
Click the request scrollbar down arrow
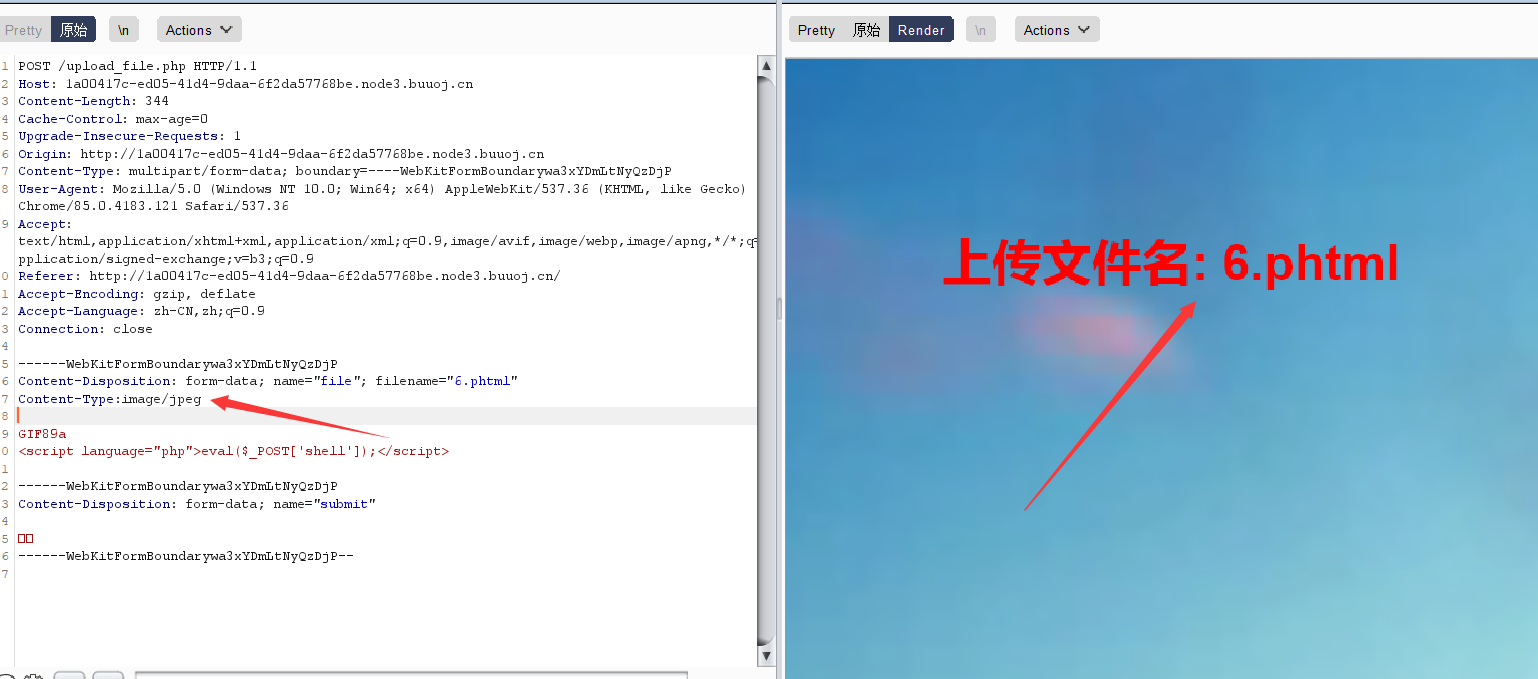pyautogui.click(x=766, y=656)
